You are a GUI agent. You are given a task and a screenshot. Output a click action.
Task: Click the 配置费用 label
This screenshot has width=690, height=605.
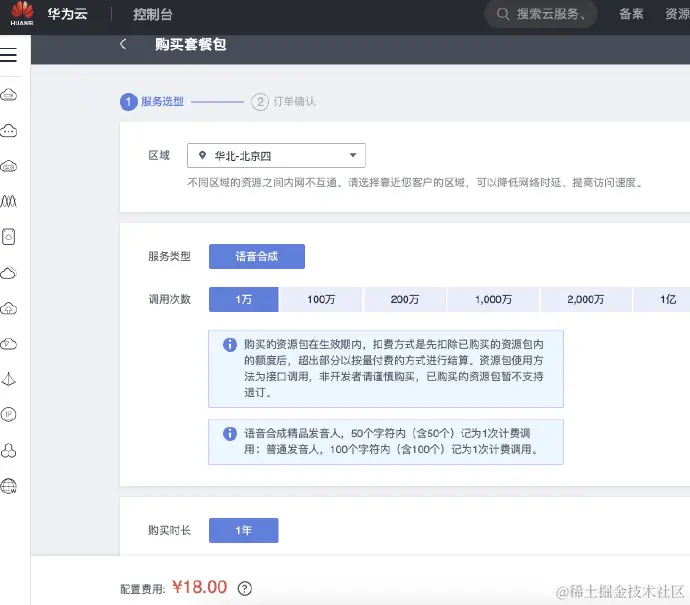(x=143, y=589)
